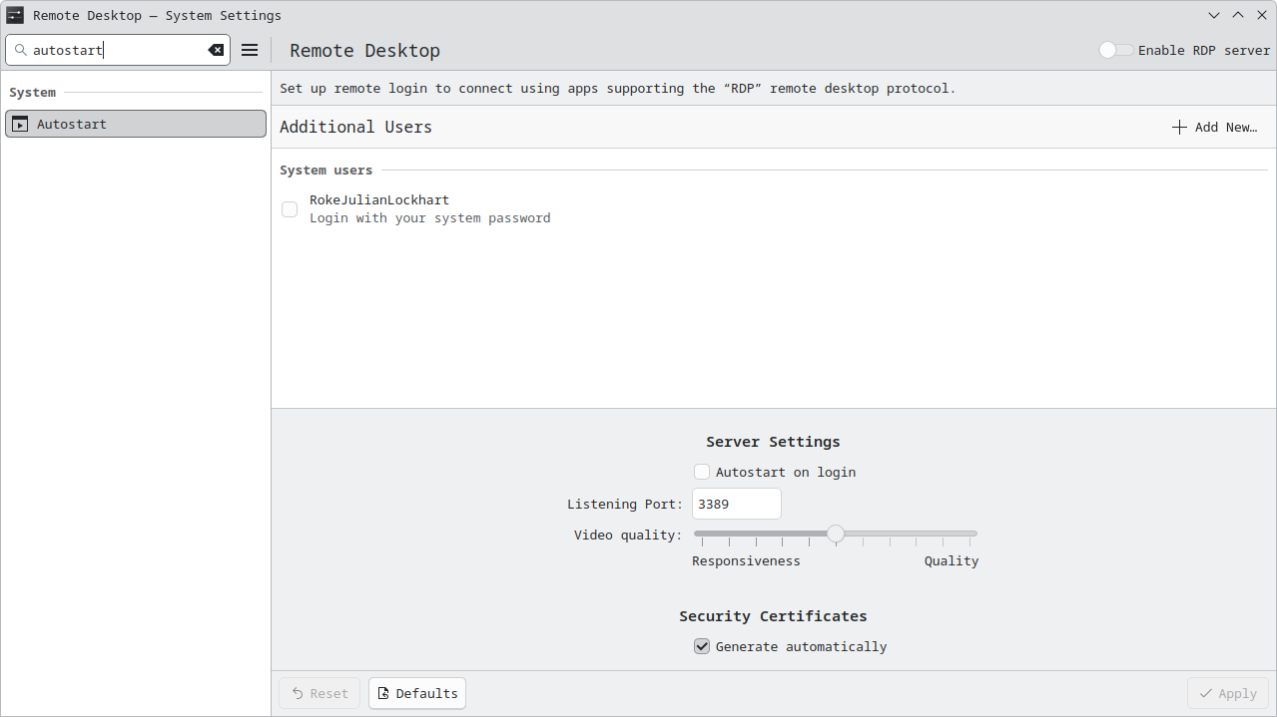Screen dimensions: 1277x717
Task: Minimize the System Settings window
Action: [1214, 15]
